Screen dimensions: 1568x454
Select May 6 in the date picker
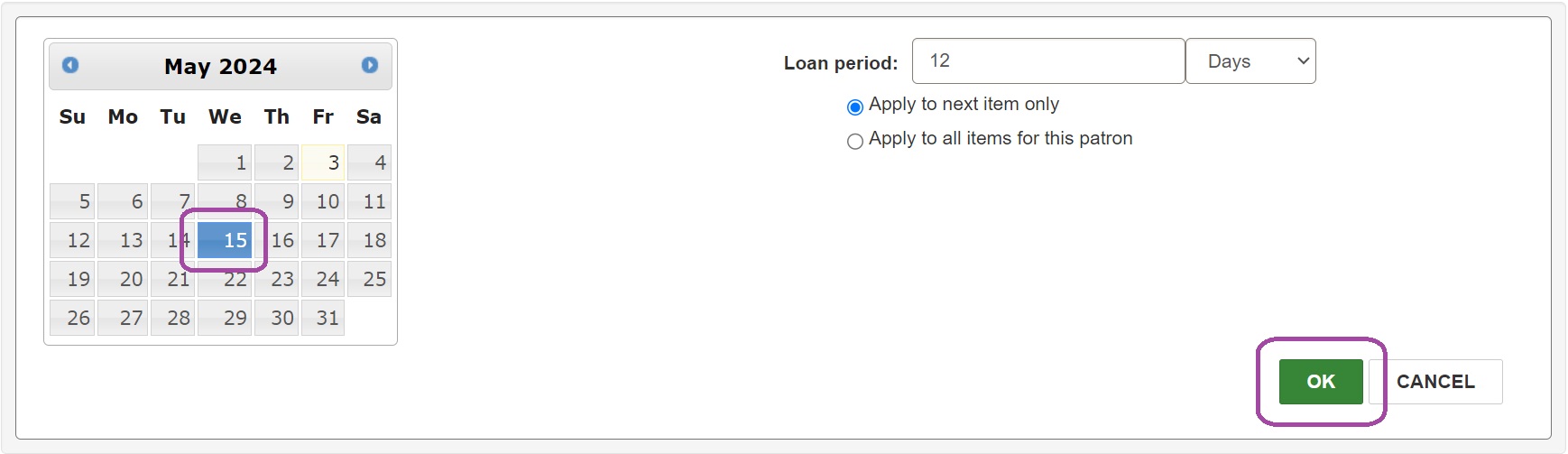coord(123,201)
